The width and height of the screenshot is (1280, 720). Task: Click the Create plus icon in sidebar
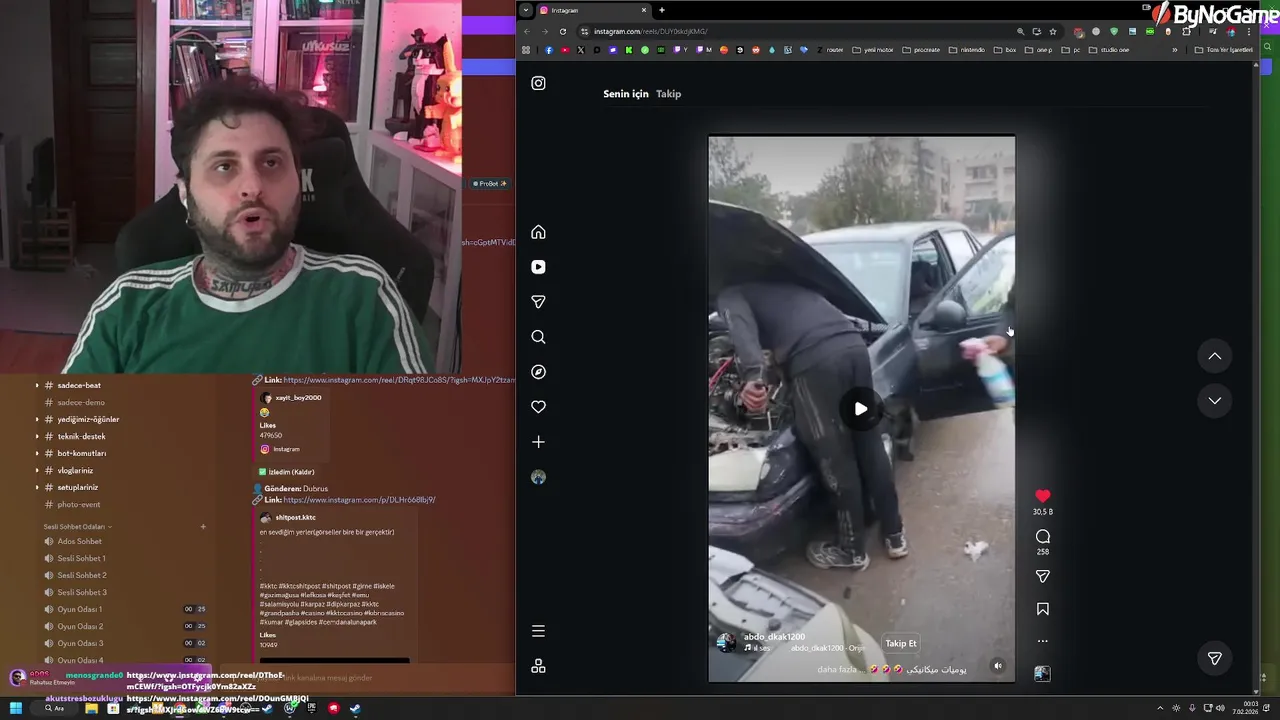pyautogui.click(x=538, y=442)
